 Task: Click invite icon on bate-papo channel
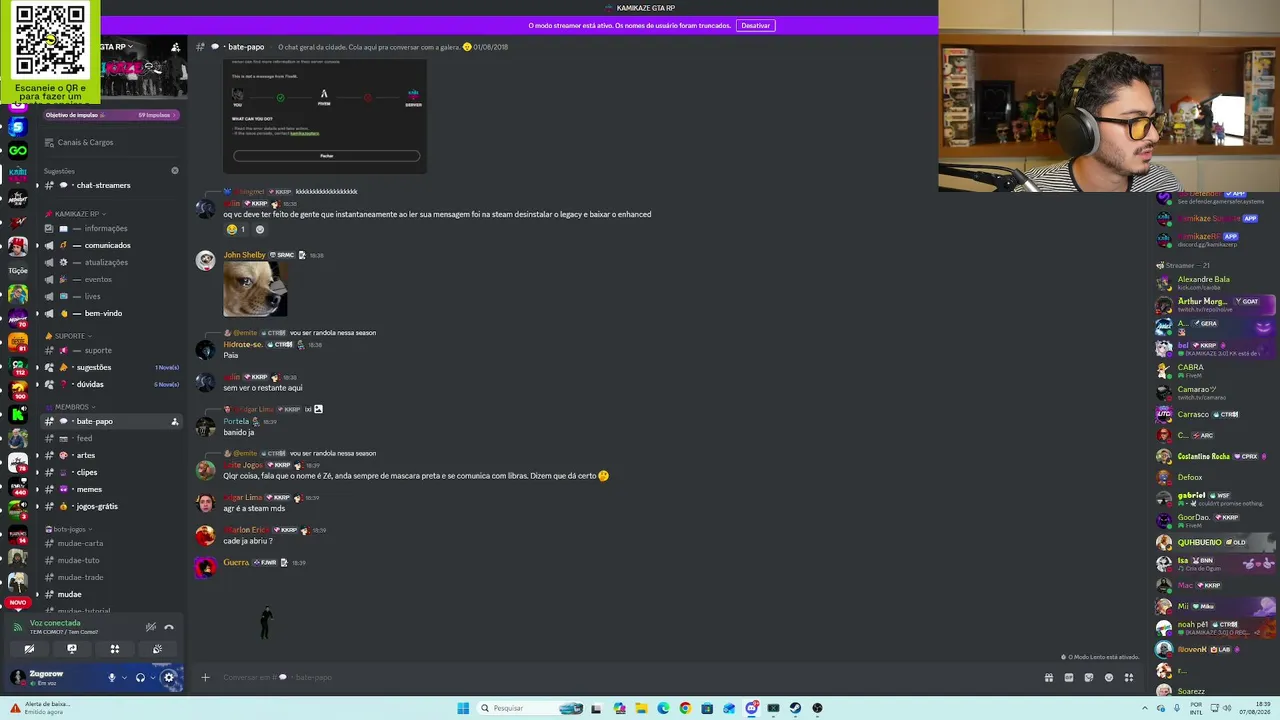coord(175,421)
